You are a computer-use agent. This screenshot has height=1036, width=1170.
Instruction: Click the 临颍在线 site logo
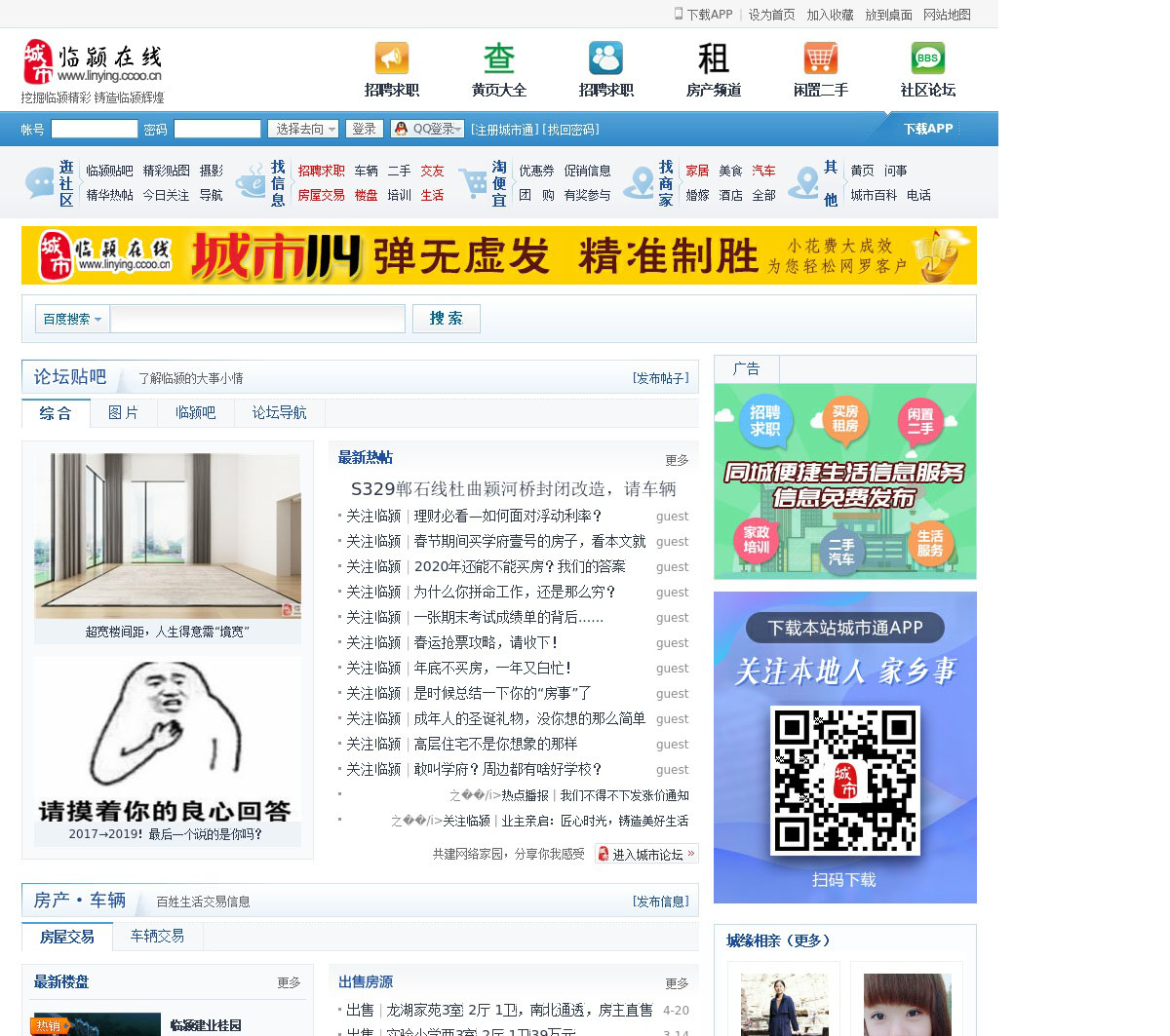click(93, 63)
